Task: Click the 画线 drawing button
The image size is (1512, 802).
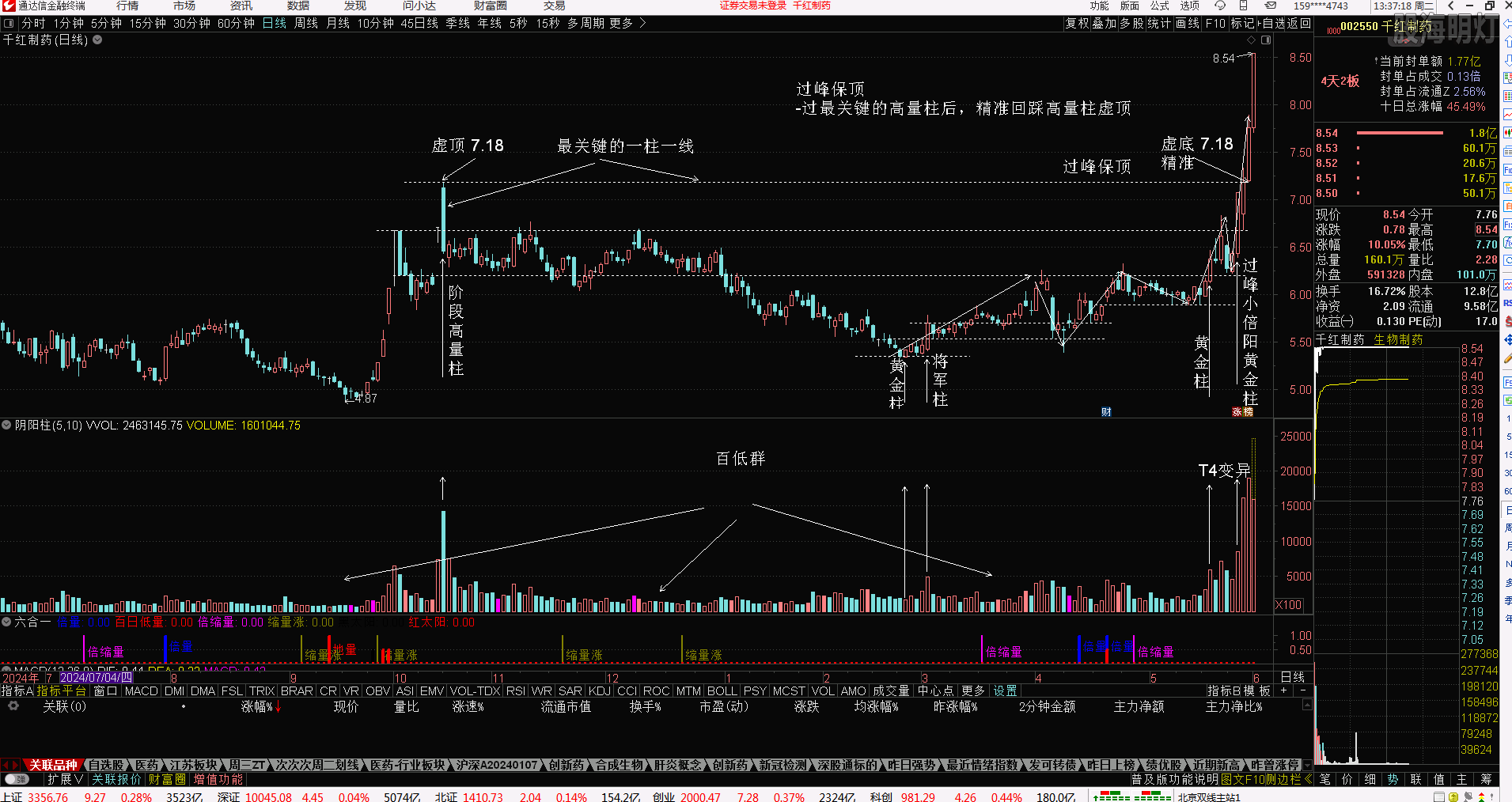Action: click(1187, 23)
